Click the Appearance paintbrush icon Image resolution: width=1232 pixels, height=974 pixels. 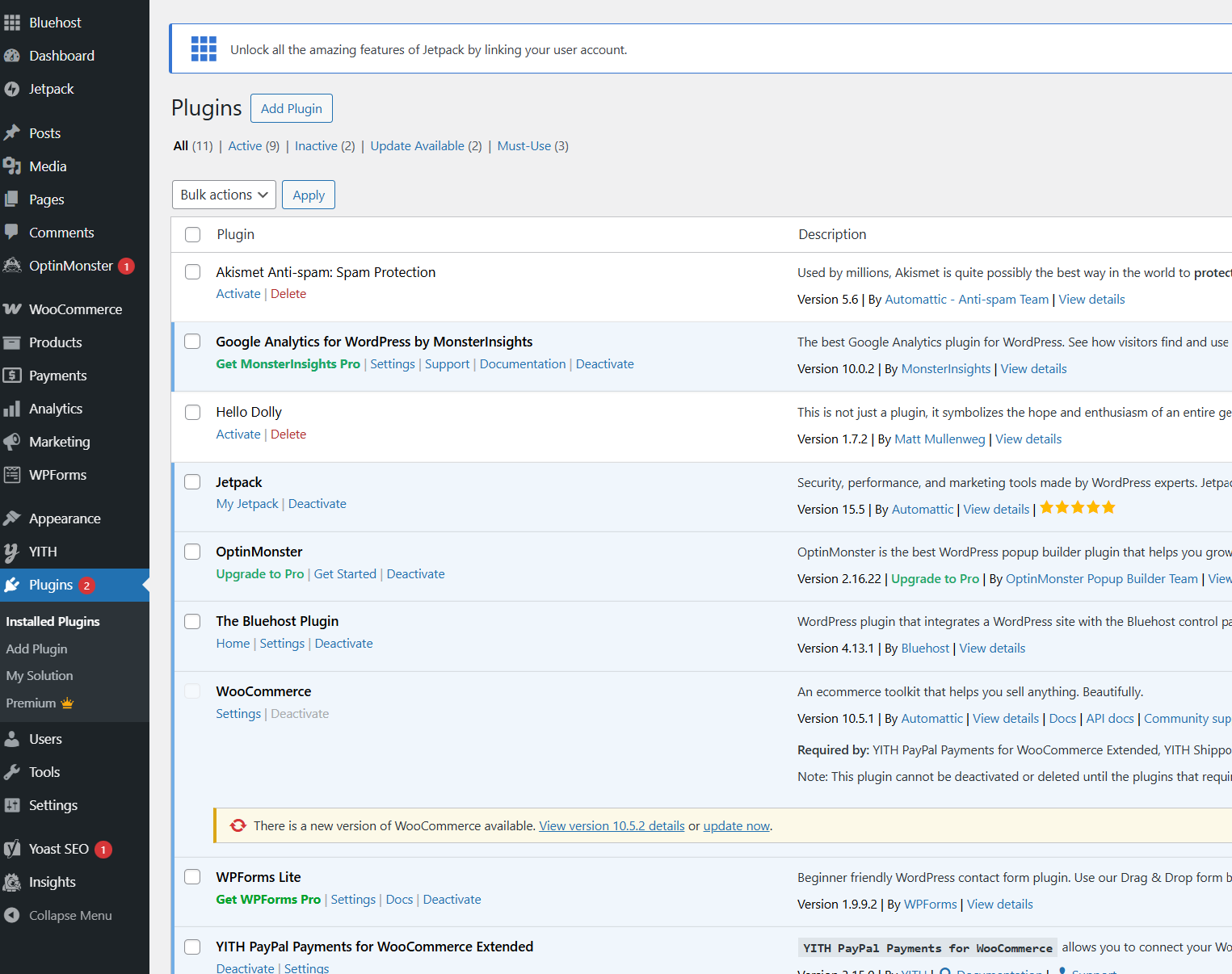coord(12,518)
